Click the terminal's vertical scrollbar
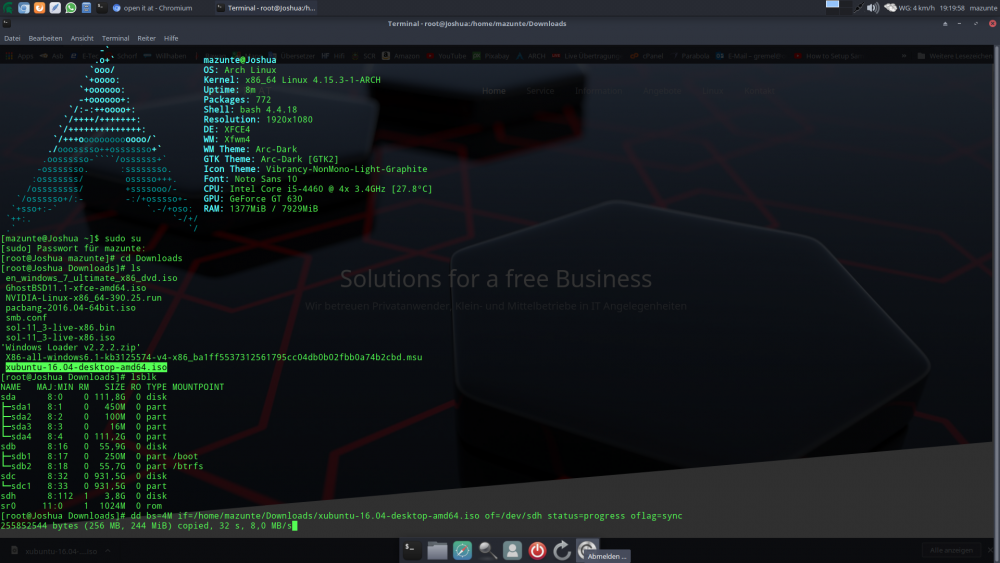The image size is (1000, 563). tap(996, 291)
